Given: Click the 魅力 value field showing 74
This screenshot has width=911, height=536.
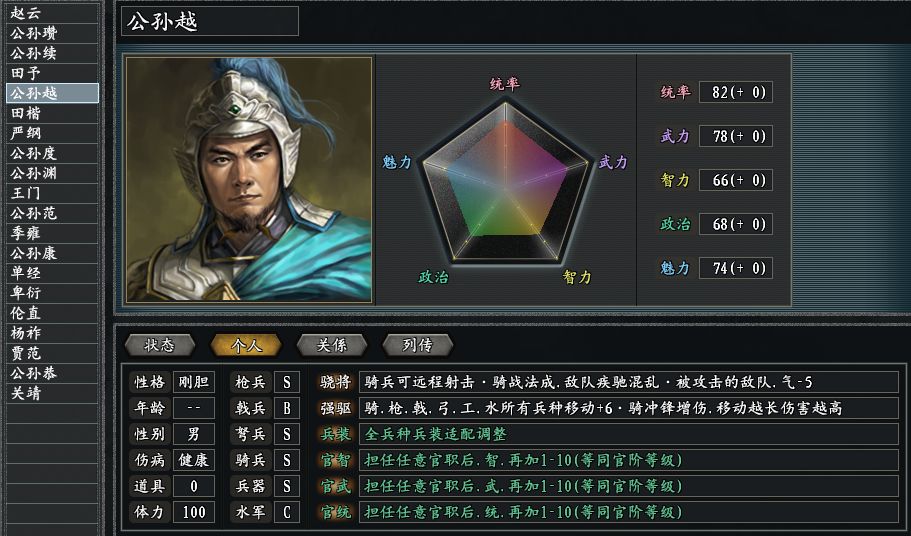Looking at the screenshot, I should pos(735,268).
